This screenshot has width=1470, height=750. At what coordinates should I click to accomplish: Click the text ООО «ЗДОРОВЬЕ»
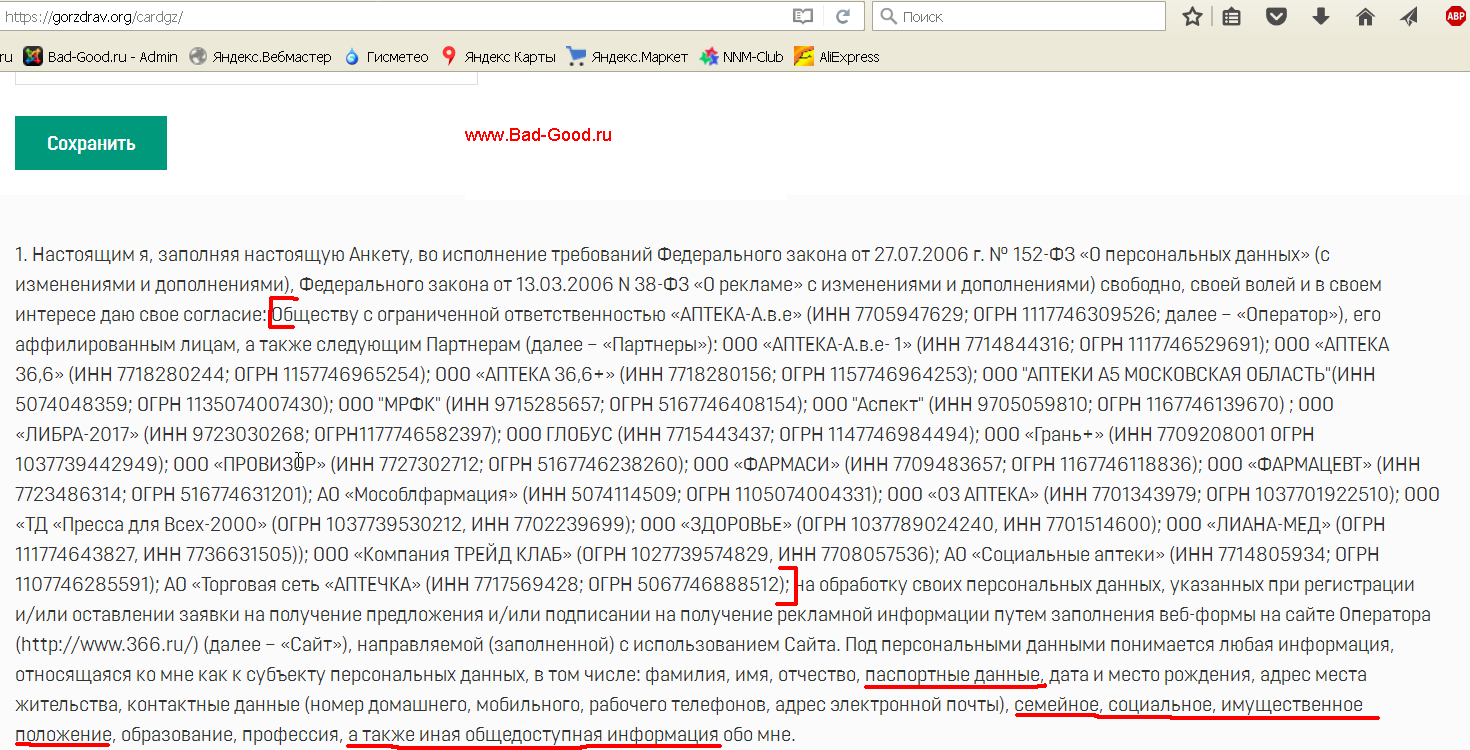(716, 524)
